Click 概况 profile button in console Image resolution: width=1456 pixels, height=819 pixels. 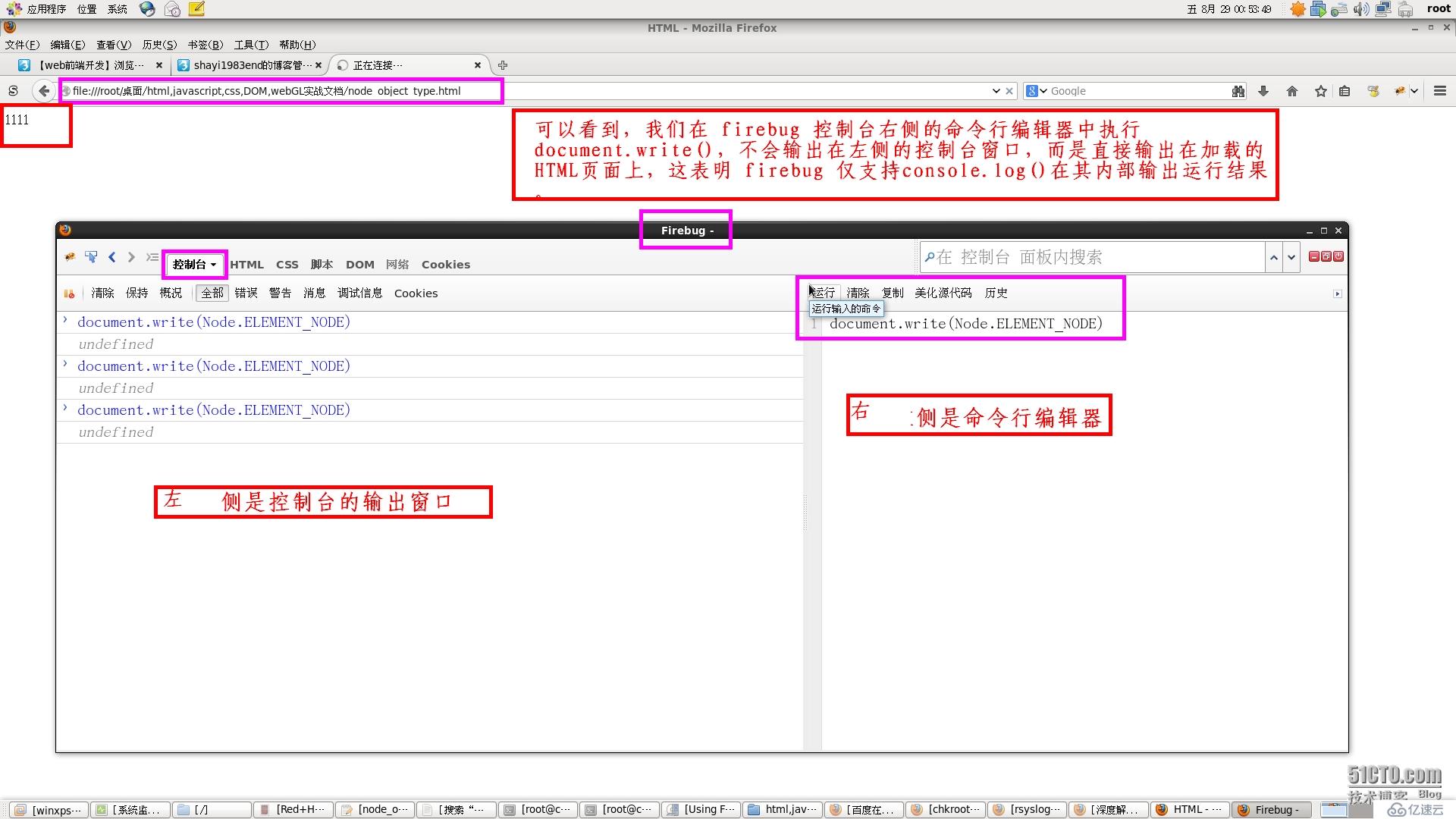(x=171, y=293)
